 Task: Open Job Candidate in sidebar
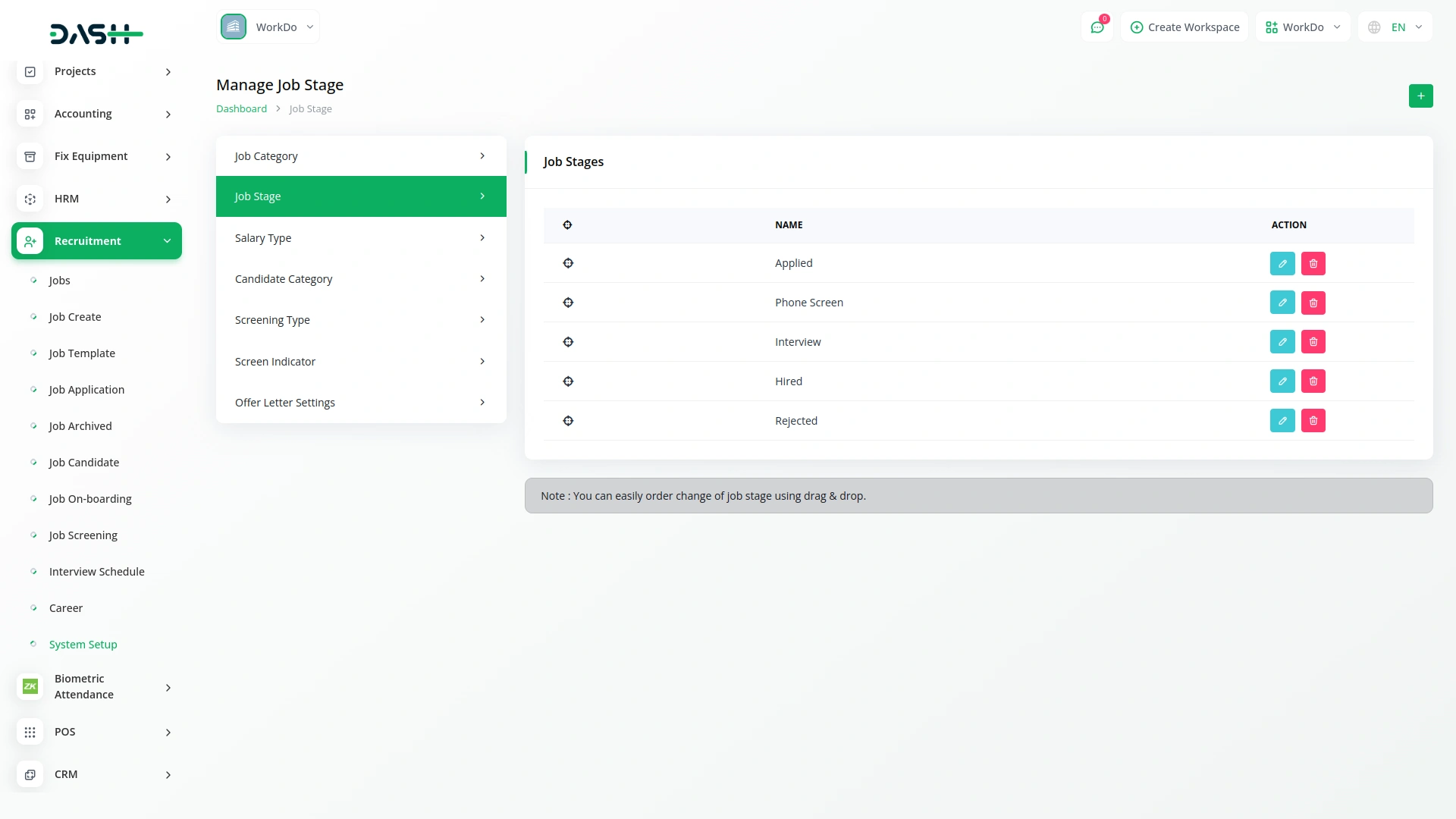[x=84, y=463]
